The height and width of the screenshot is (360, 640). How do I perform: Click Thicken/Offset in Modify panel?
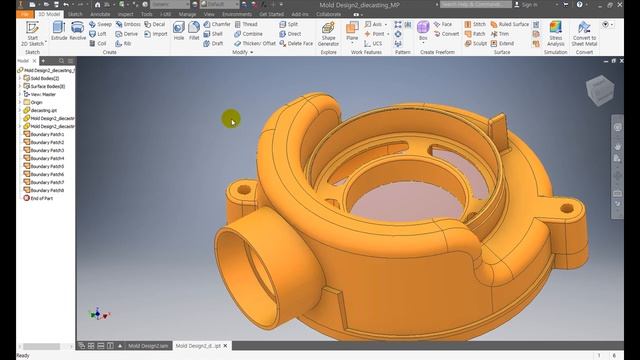[255, 43]
